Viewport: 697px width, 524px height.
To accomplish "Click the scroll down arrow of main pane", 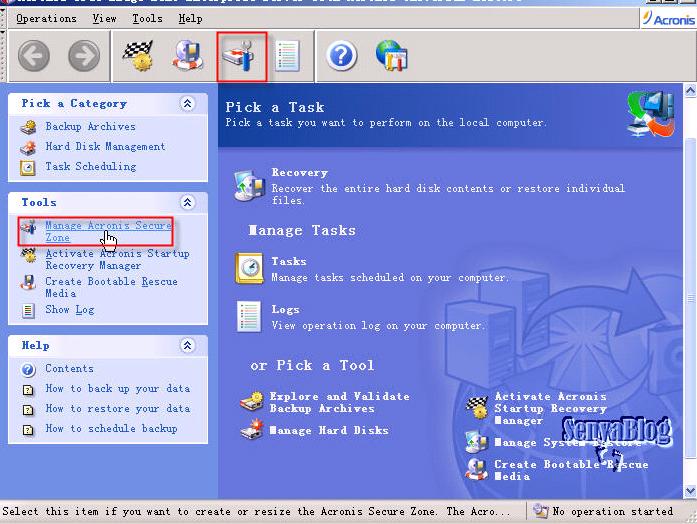I will [690, 491].
